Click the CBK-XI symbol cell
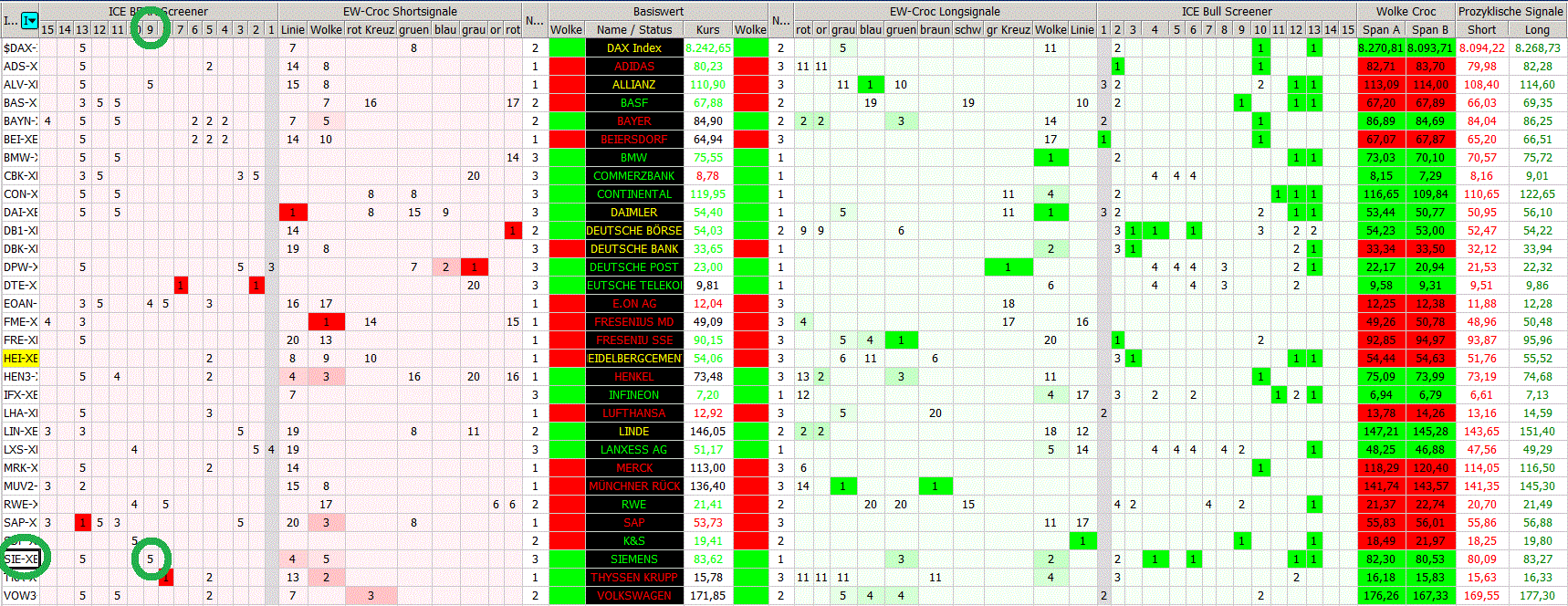Screen dimensions: 1568x606 (21, 175)
